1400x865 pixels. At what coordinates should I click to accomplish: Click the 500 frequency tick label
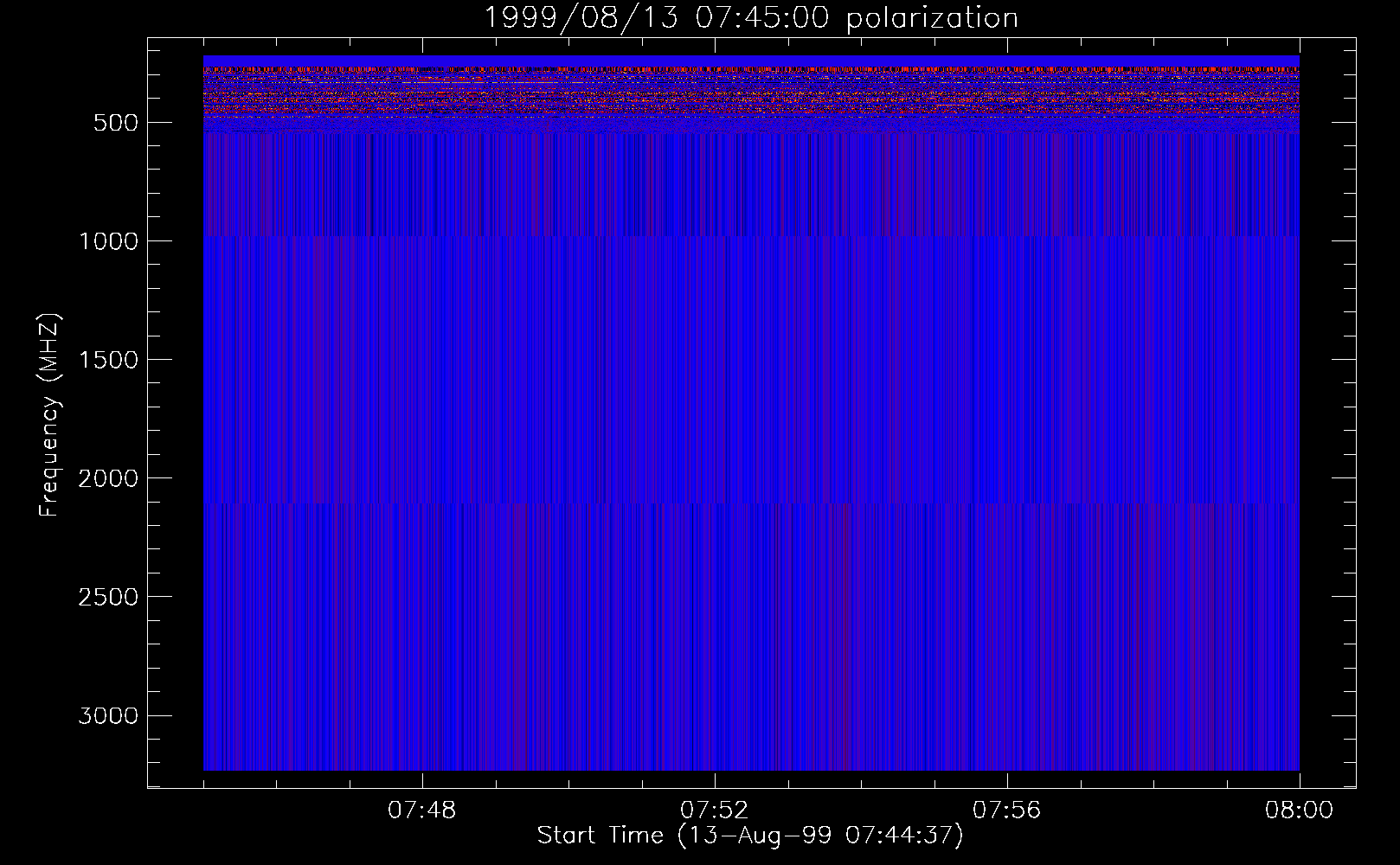coord(115,123)
